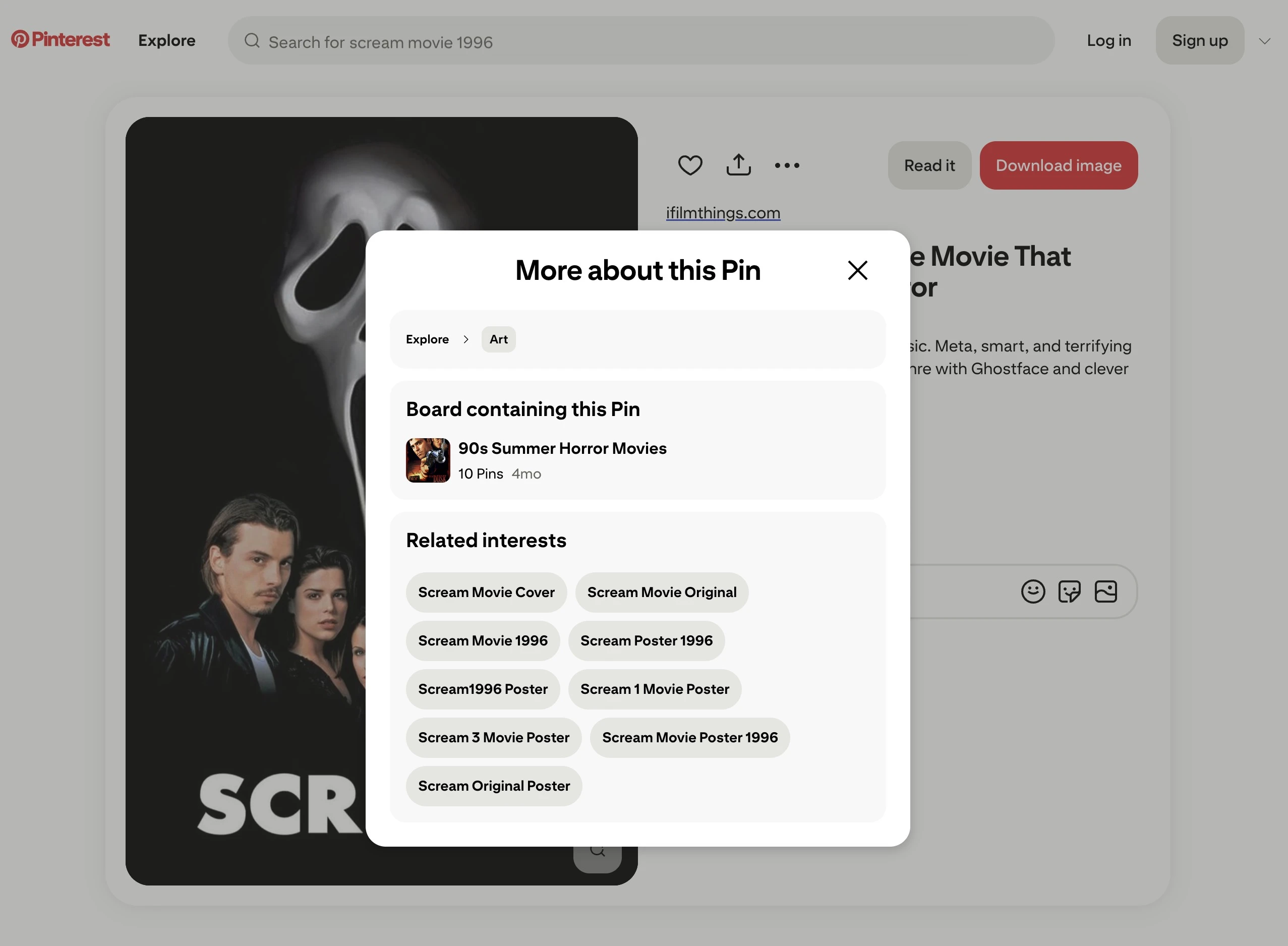Screen dimensions: 1288x946
Task: Open the three-dots more options menu
Action: click(x=787, y=165)
